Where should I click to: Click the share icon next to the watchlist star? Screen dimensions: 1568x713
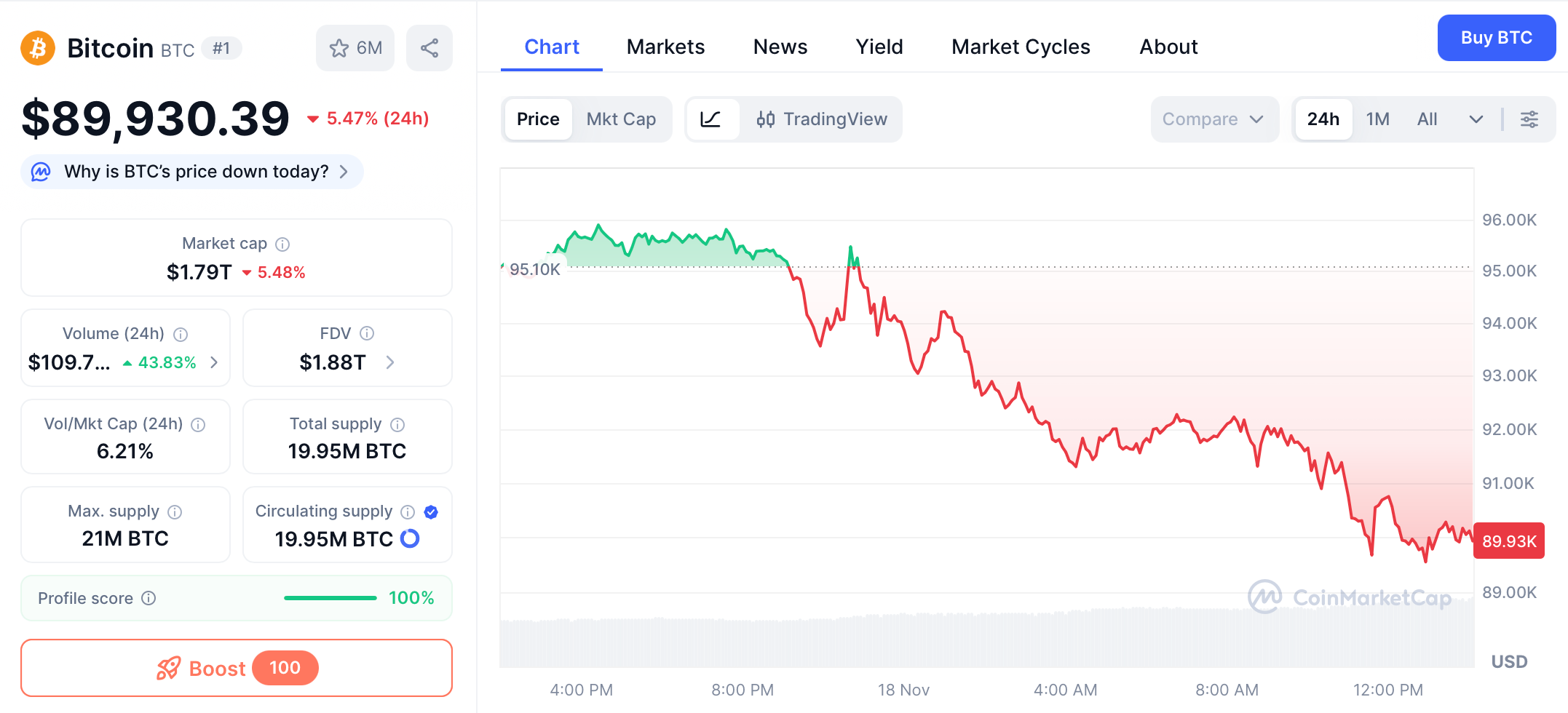click(x=429, y=47)
